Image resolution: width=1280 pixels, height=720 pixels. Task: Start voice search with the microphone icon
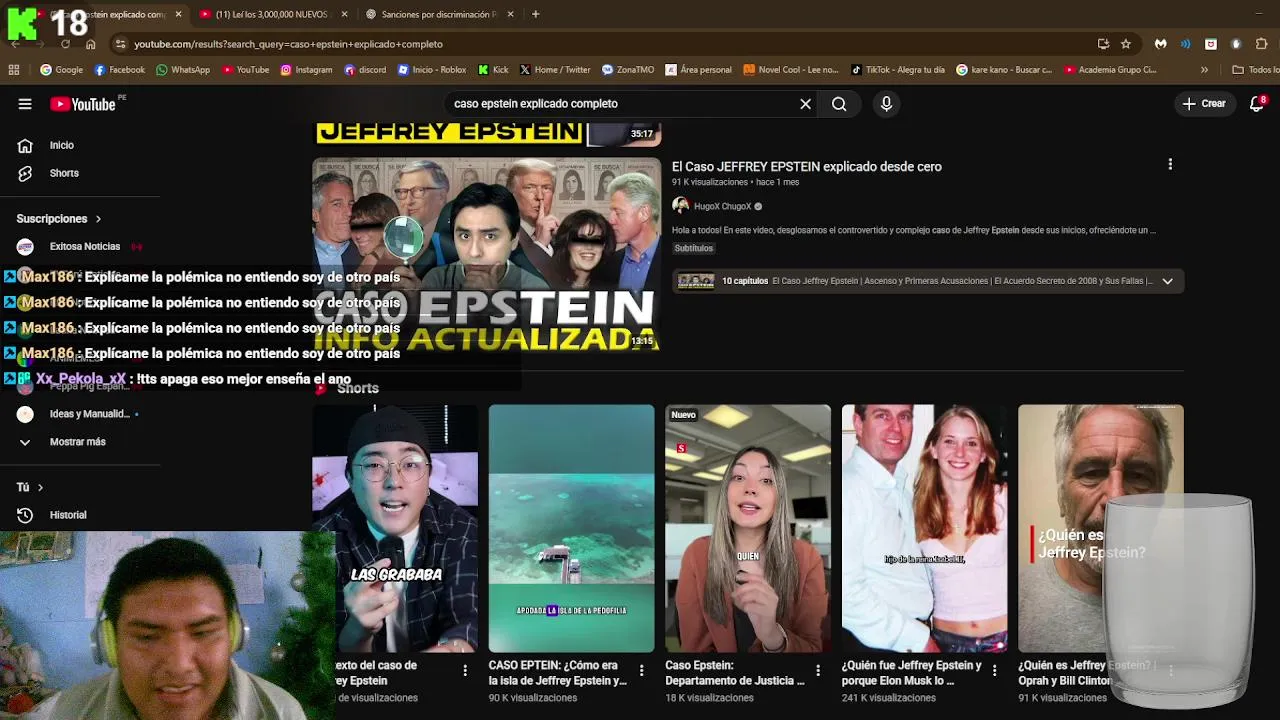(886, 104)
